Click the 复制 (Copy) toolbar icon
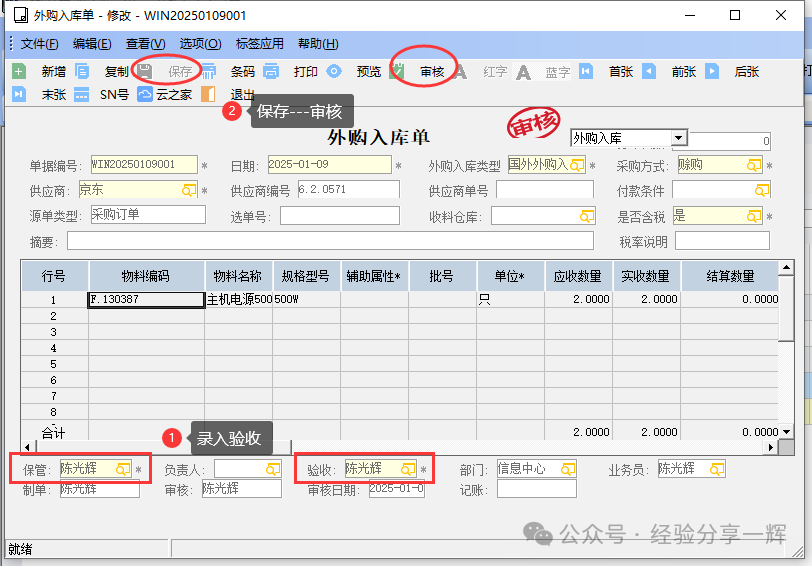 [x=83, y=72]
